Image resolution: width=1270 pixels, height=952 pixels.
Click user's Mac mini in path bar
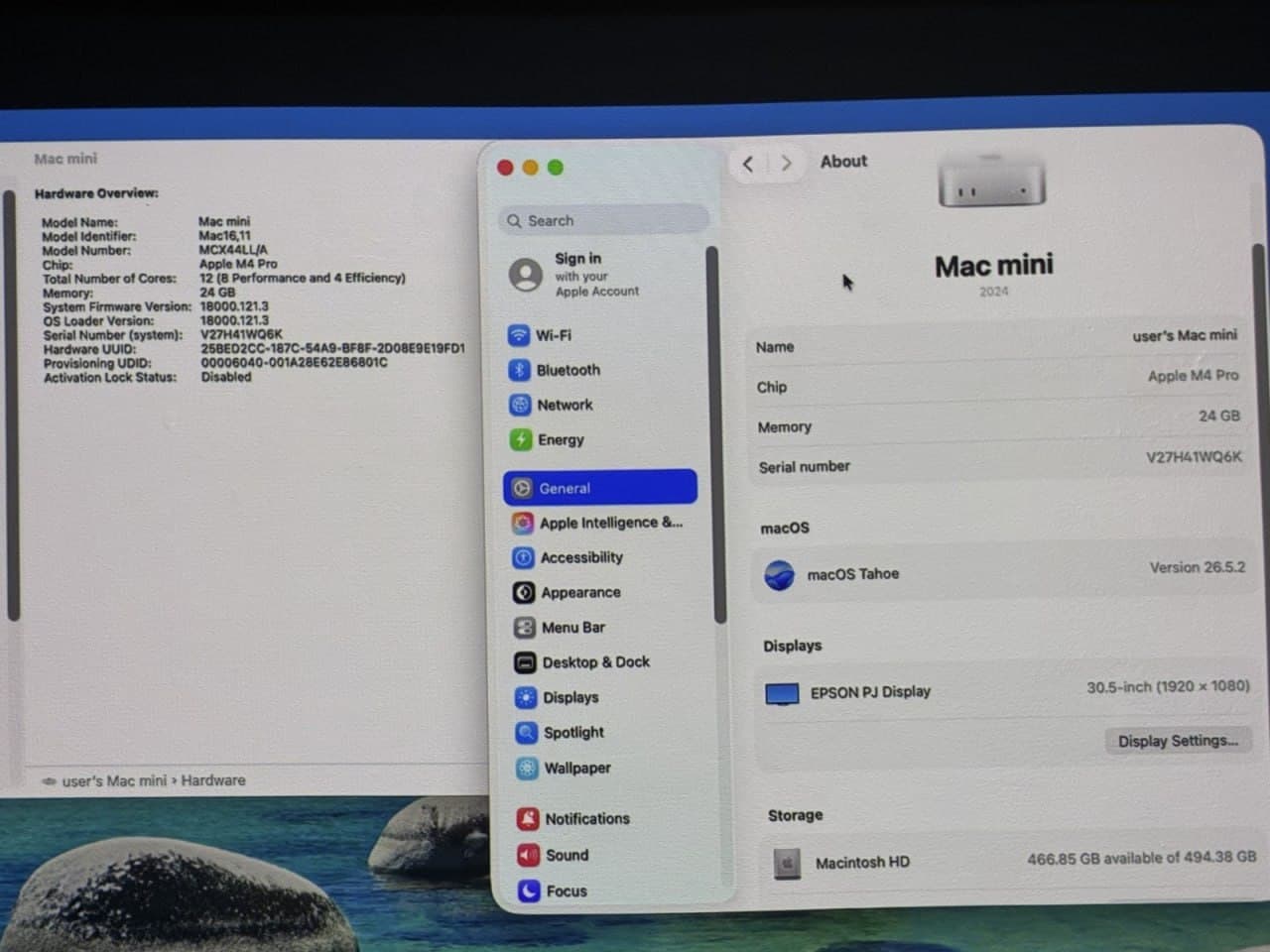tap(114, 781)
